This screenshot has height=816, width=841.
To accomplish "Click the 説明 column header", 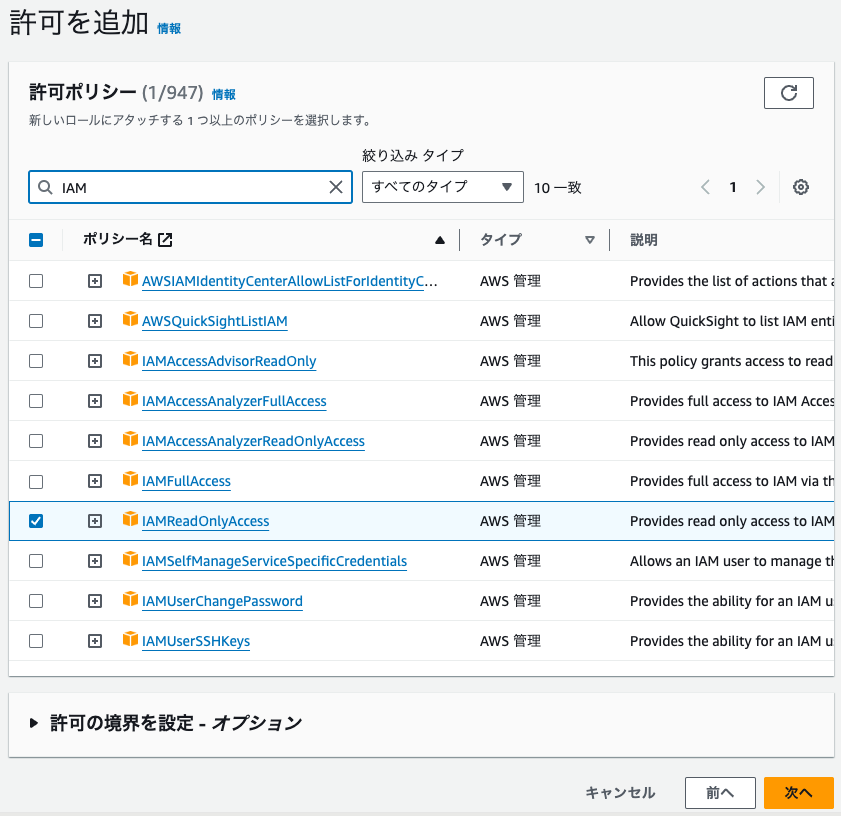I will click(x=644, y=240).
